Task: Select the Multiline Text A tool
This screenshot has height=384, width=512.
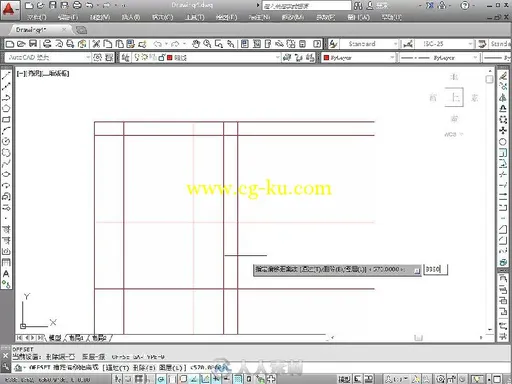Action: (6, 274)
